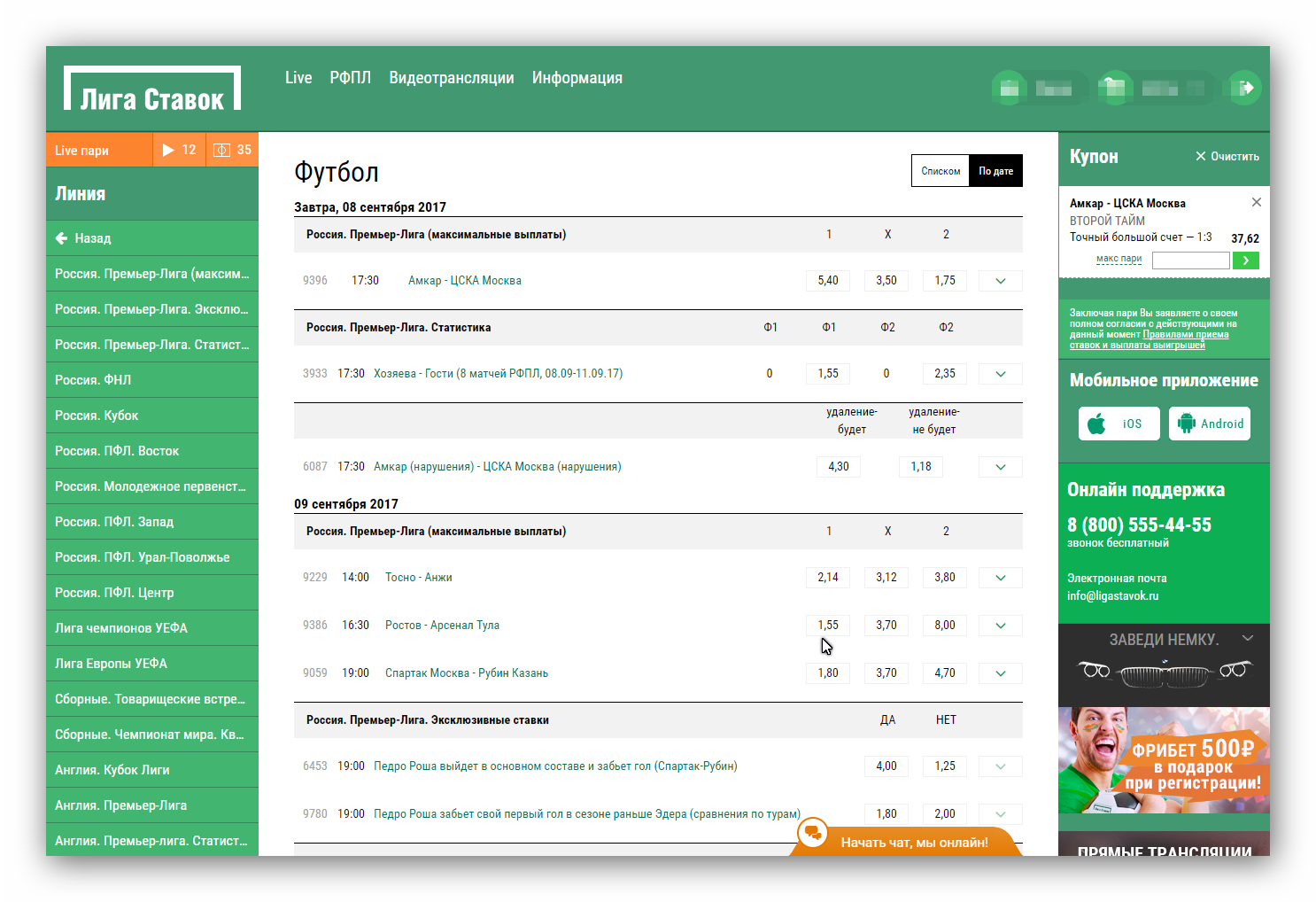Open Начать чат, мы онлайн bar
1316x902 pixels.
click(x=914, y=843)
